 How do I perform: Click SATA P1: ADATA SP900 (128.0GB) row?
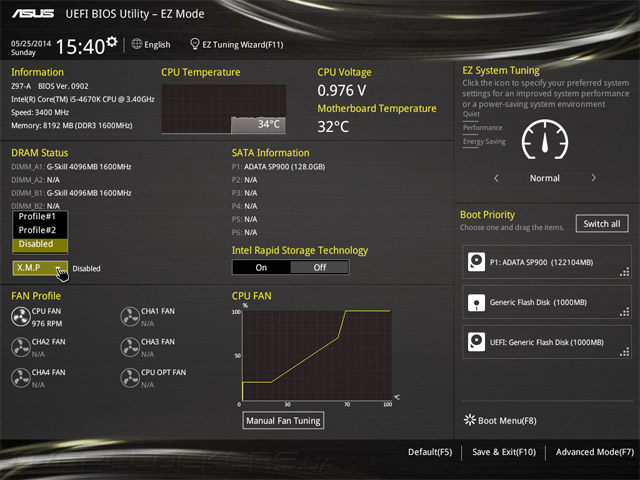[x=278, y=167]
